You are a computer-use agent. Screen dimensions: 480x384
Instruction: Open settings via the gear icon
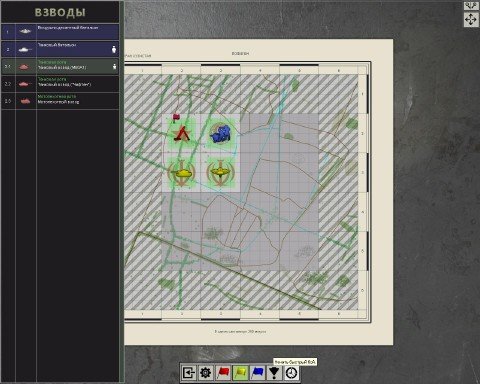(x=206, y=372)
